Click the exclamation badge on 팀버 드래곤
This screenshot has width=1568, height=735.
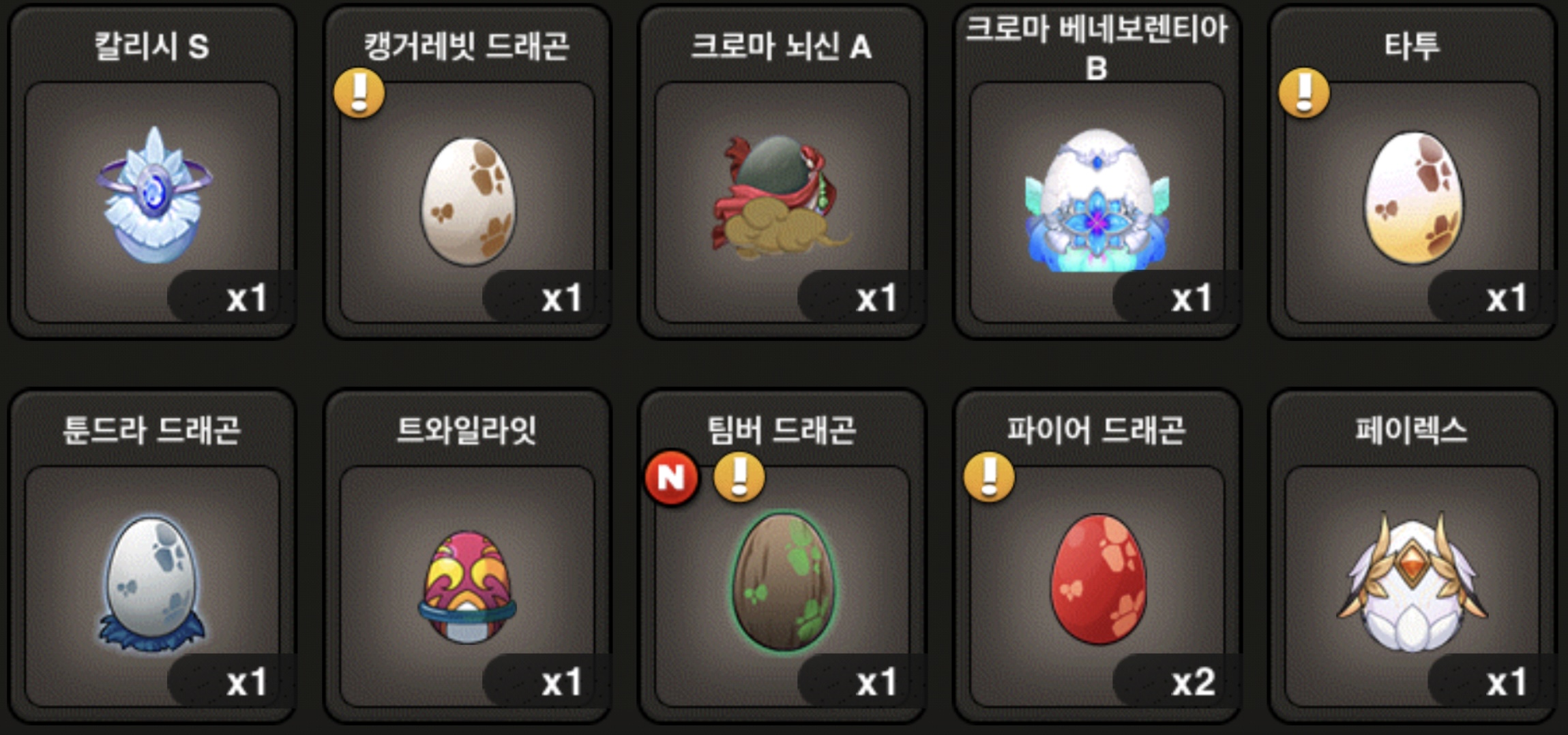tap(739, 477)
